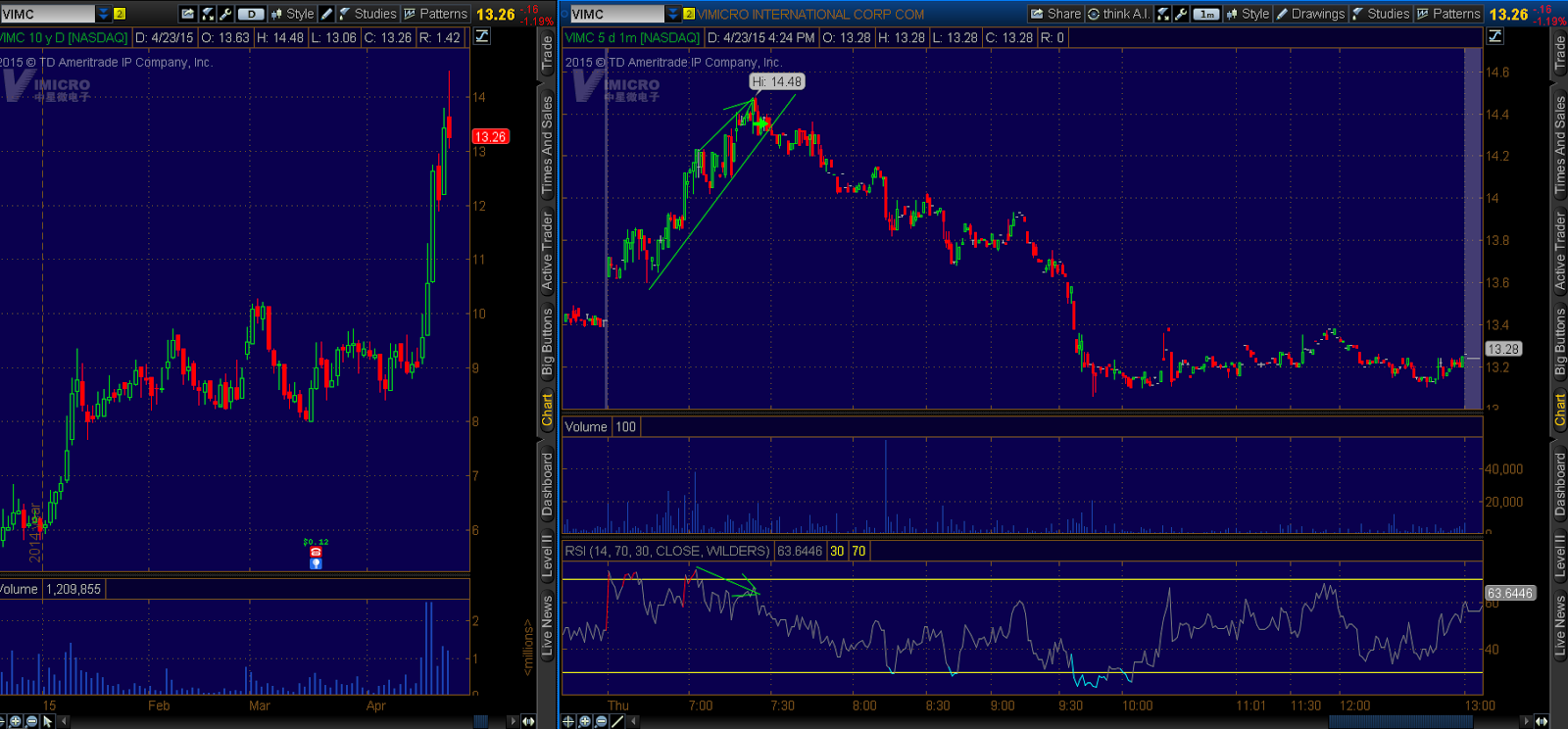Viewport: 1568px width, 729px height.
Task: Click the share icon in left chart toolbar
Action: pyautogui.click(x=188, y=14)
